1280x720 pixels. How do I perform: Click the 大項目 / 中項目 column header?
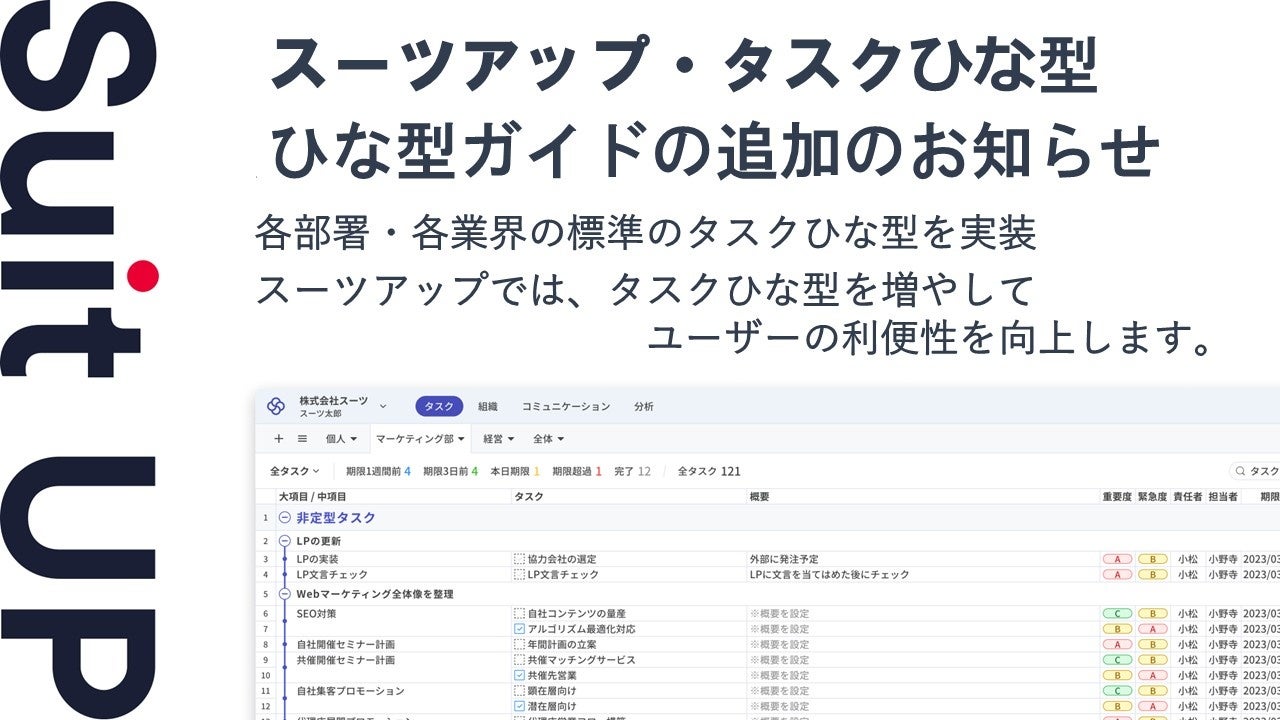click(312, 497)
